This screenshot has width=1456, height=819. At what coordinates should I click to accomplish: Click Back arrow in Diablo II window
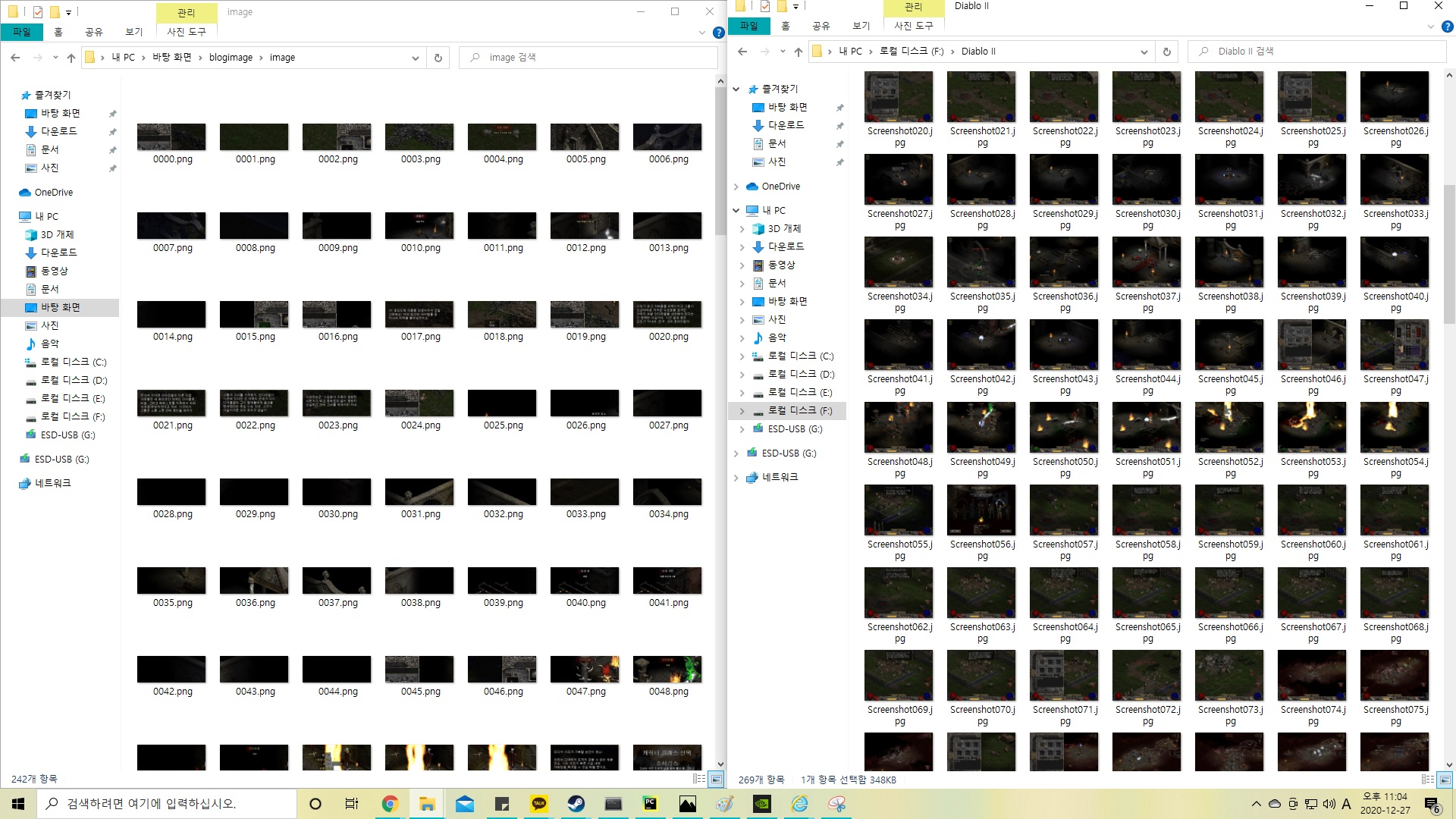click(742, 52)
